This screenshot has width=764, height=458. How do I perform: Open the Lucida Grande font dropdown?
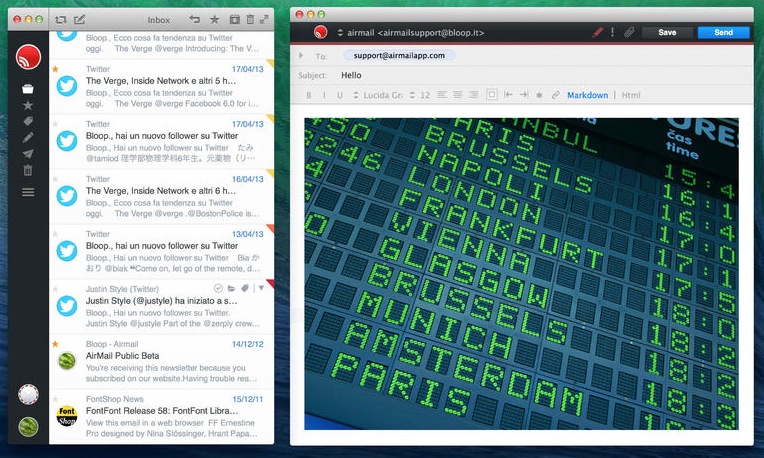point(385,95)
